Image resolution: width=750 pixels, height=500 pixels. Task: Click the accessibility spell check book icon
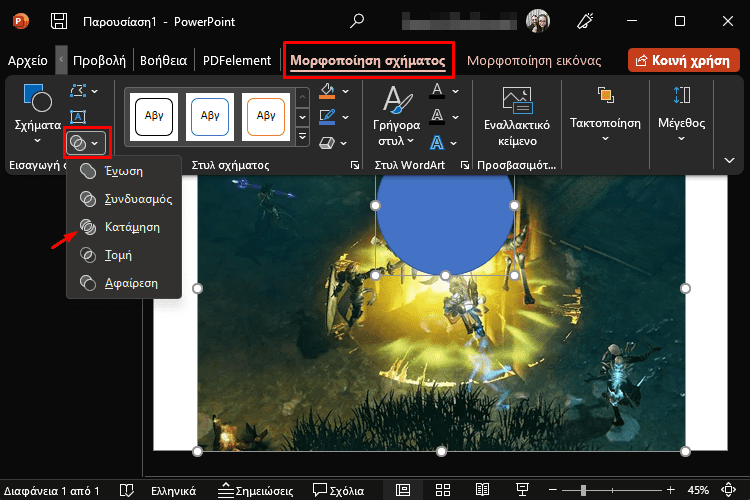126,490
